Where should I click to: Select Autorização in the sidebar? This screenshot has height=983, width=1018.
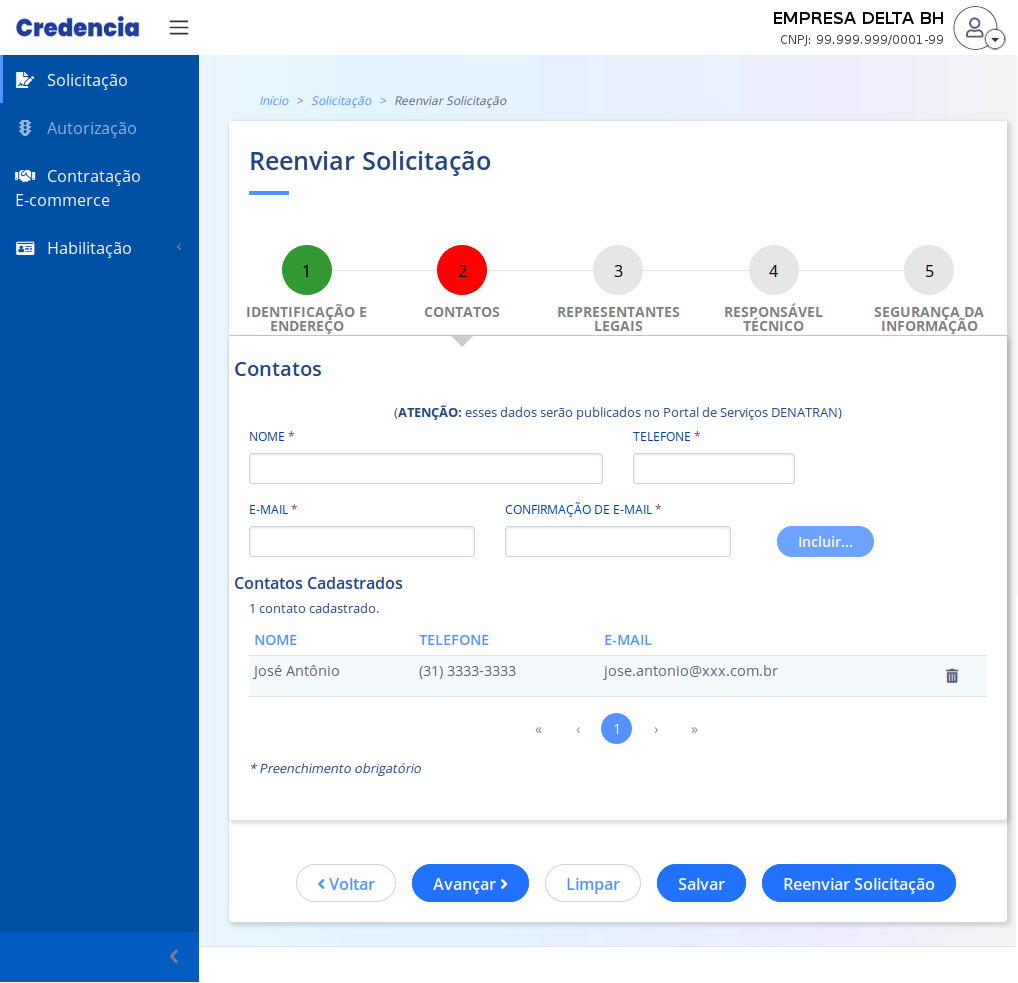click(x=91, y=128)
